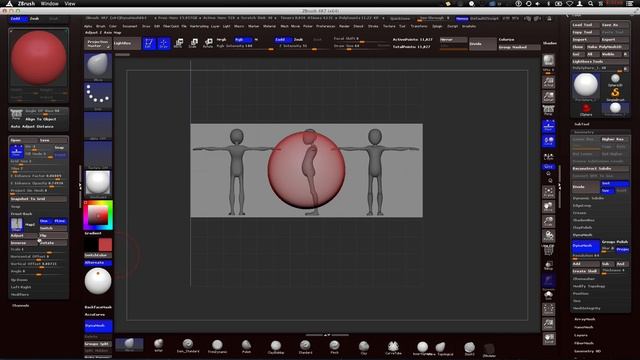This screenshot has width=640, height=360.
Task: Activate Draw mode next to Edit
Action: (x=164, y=43)
